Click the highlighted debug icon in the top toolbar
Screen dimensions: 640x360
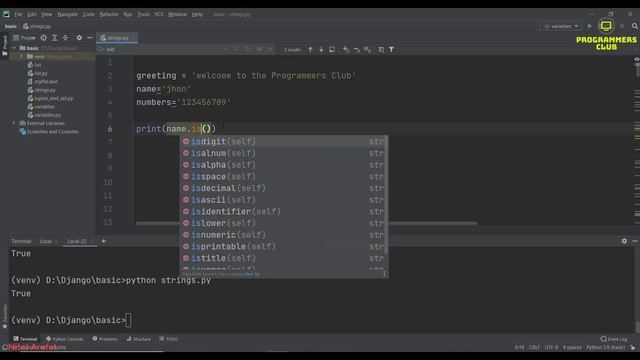coord(606,26)
